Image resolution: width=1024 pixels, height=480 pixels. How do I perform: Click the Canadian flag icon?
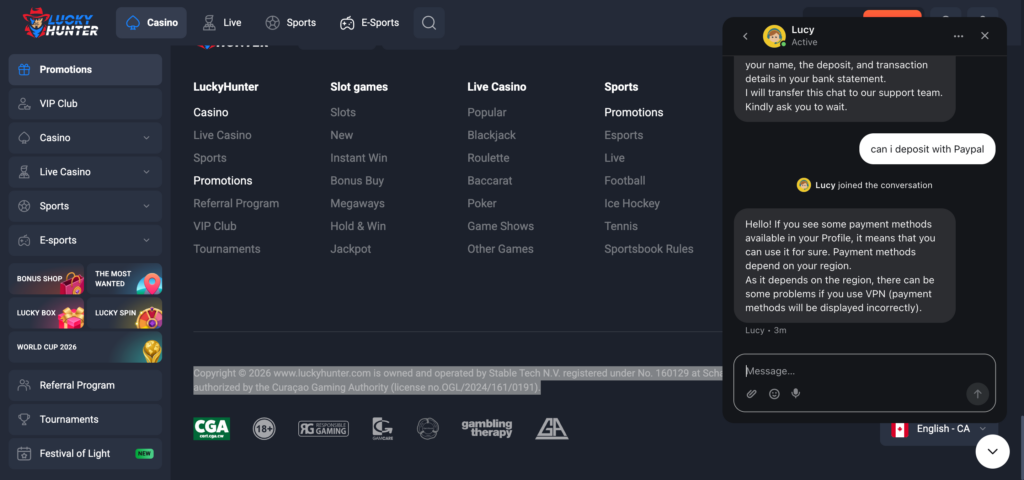900,429
